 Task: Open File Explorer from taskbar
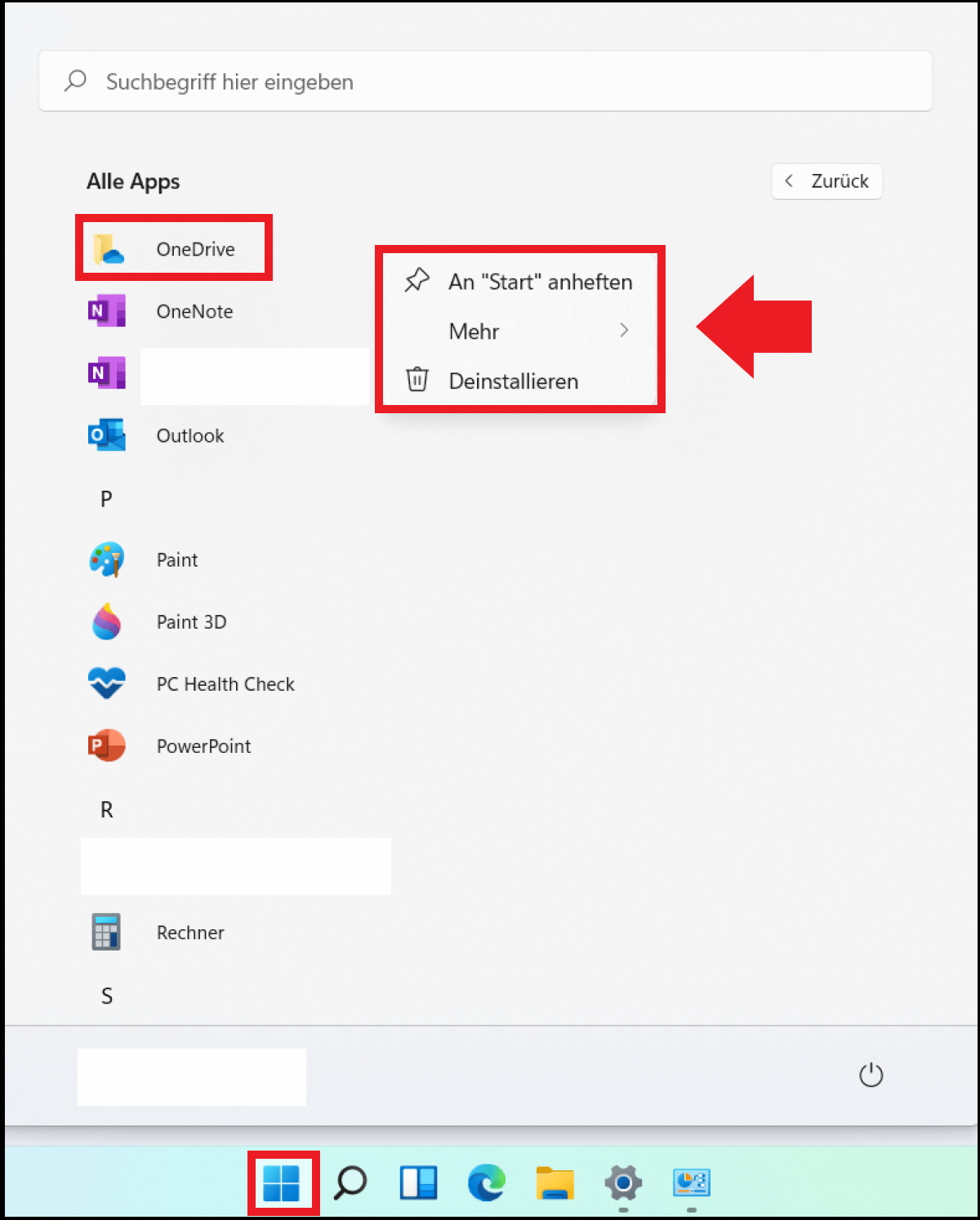point(555,1183)
